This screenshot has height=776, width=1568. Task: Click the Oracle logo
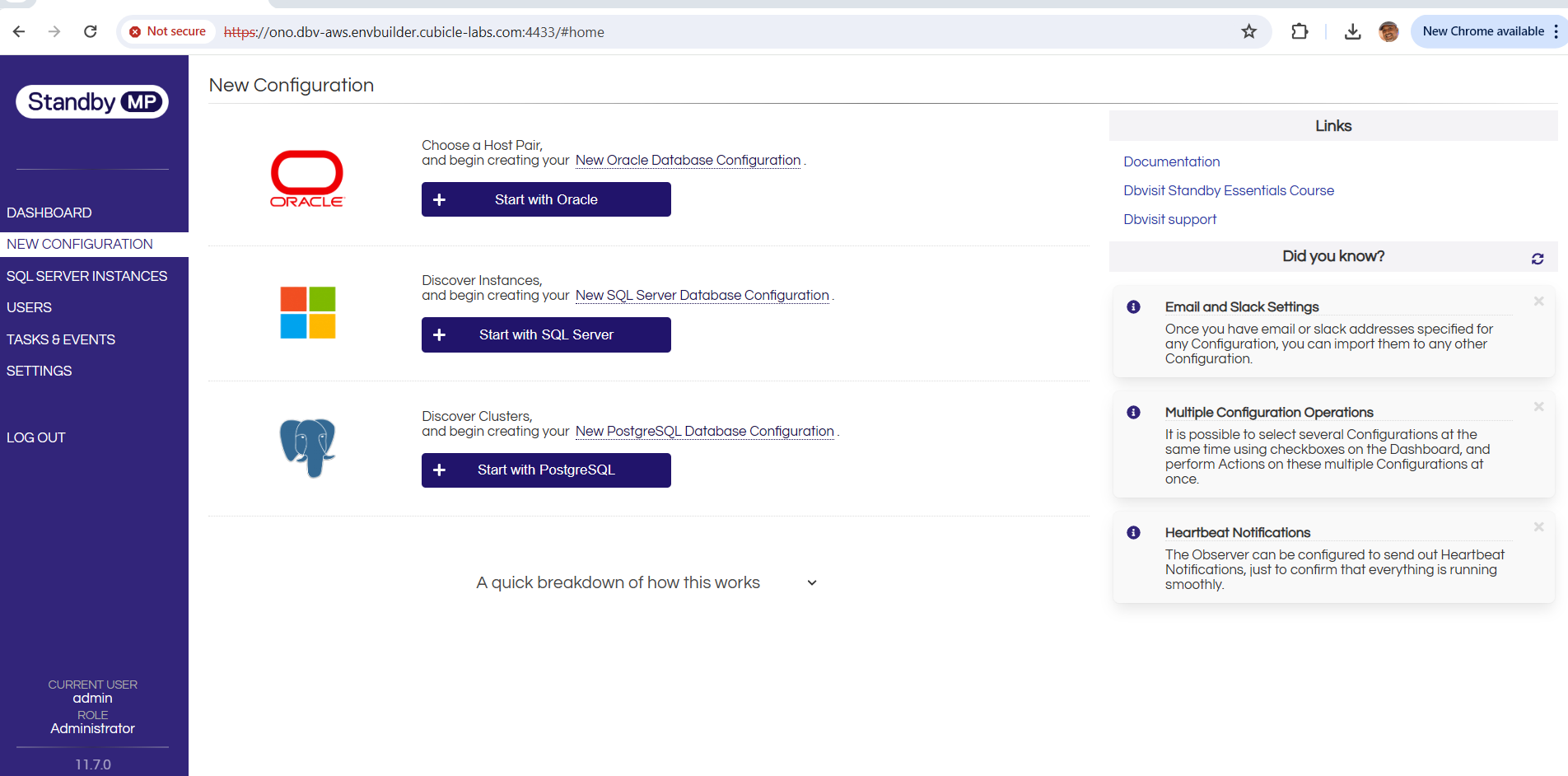point(307,179)
